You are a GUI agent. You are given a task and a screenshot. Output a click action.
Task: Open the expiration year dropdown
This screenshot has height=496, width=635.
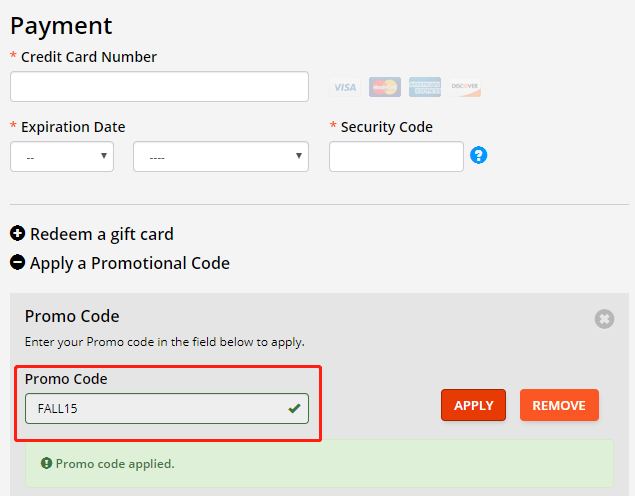221,156
